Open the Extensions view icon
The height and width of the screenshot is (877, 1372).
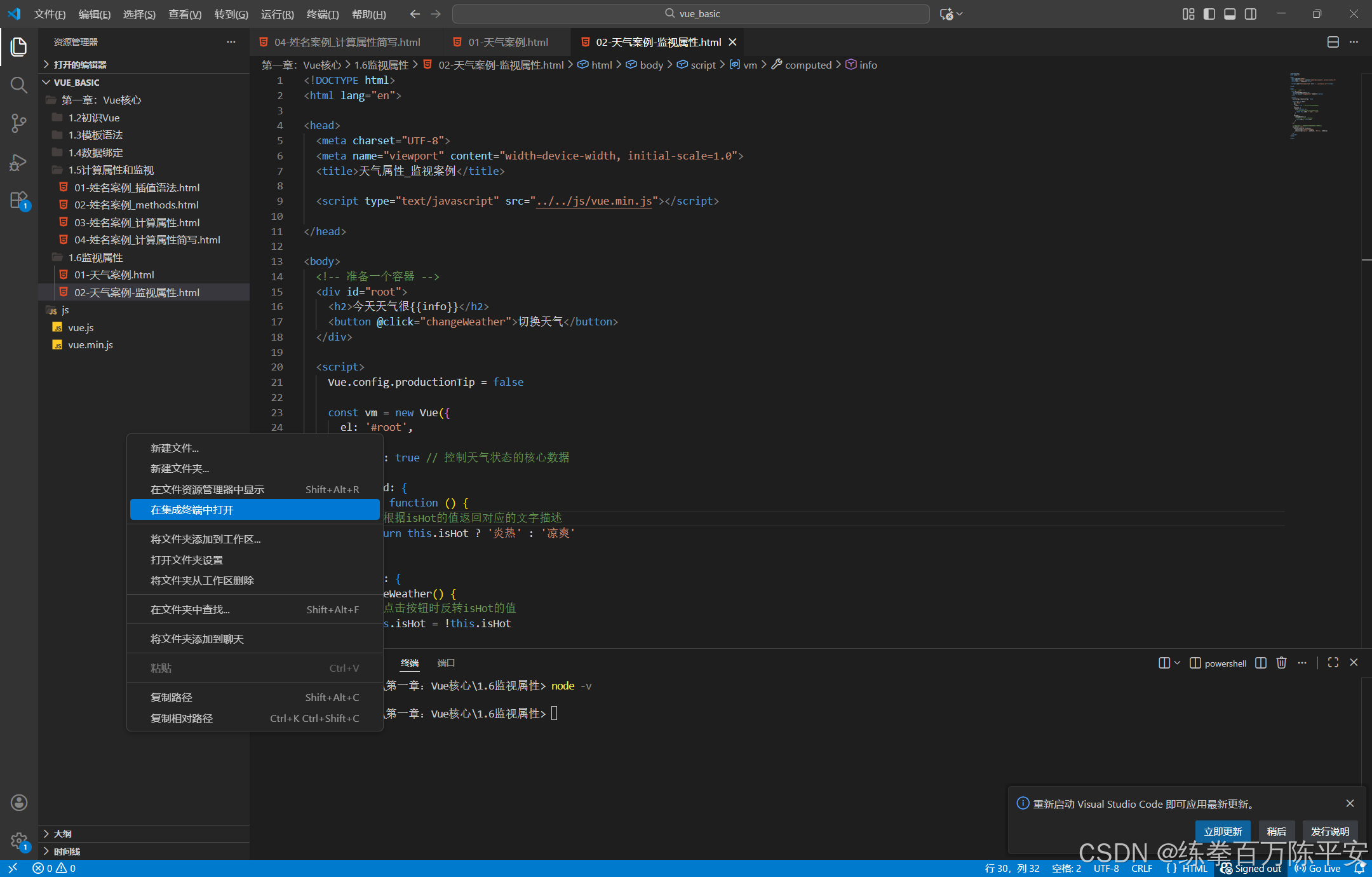click(18, 200)
